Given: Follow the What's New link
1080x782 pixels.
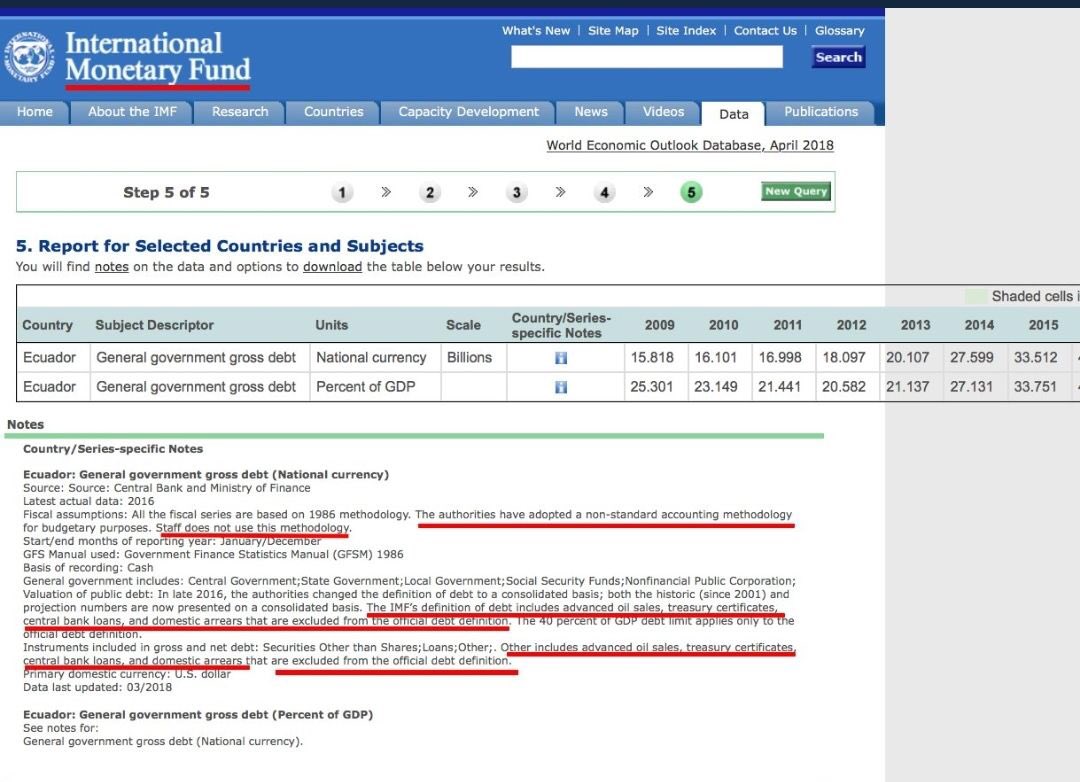Looking at the screenshot, I should click(x=536, y=31).
